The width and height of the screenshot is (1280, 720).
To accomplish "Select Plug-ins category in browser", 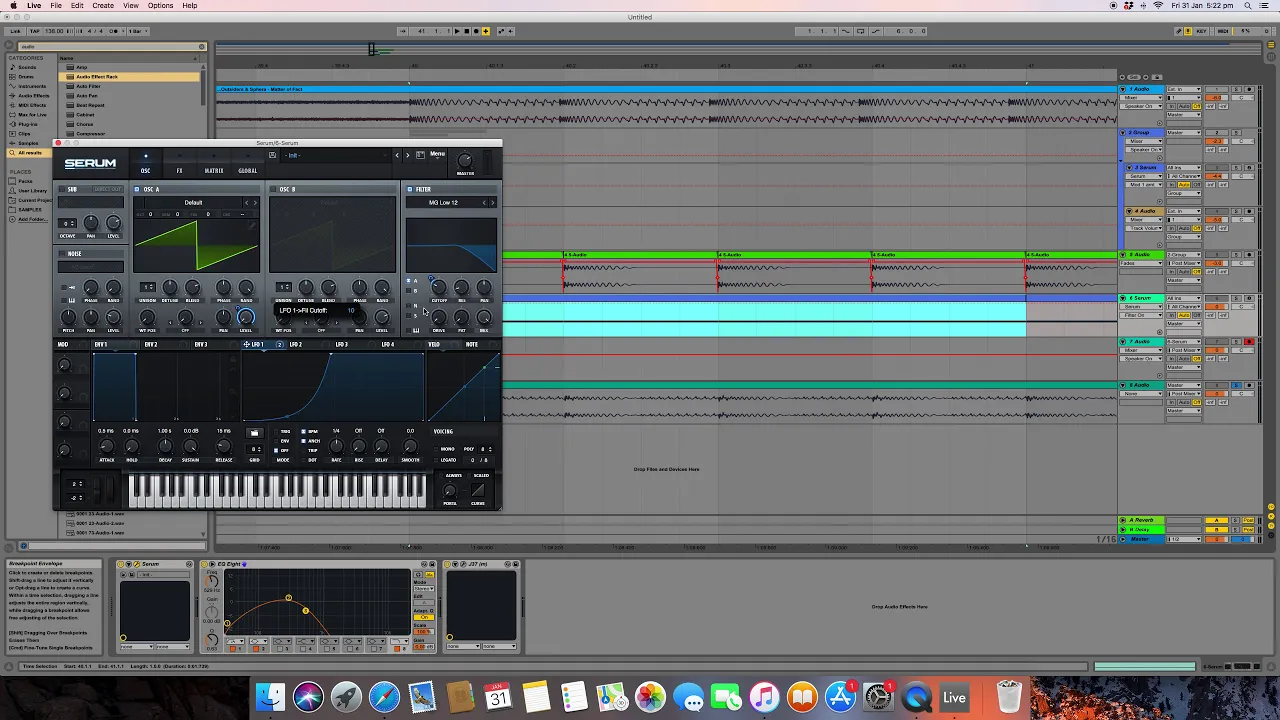I will pyautogui.click(x=28, y=124).
